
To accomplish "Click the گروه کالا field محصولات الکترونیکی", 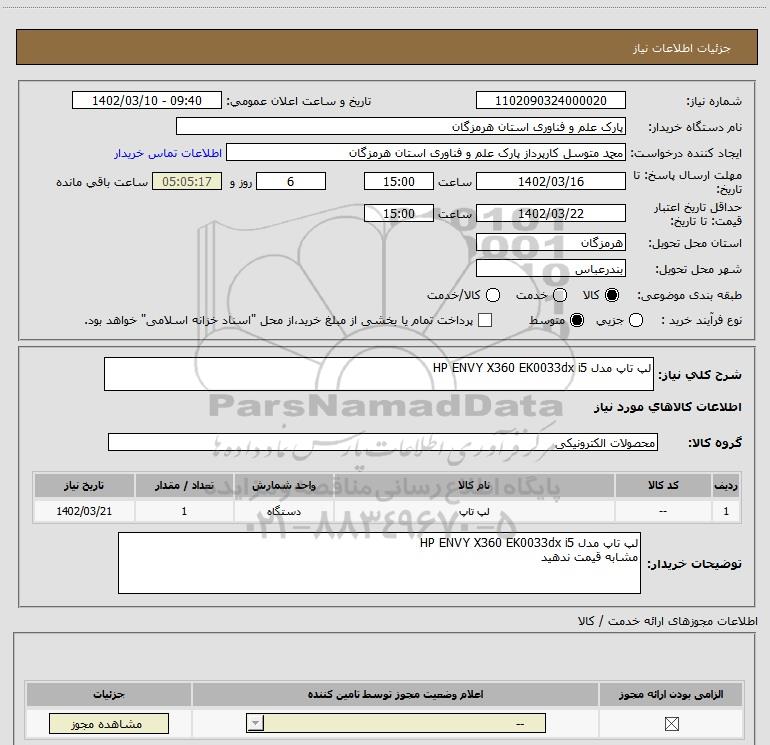I will click(383, 442).
